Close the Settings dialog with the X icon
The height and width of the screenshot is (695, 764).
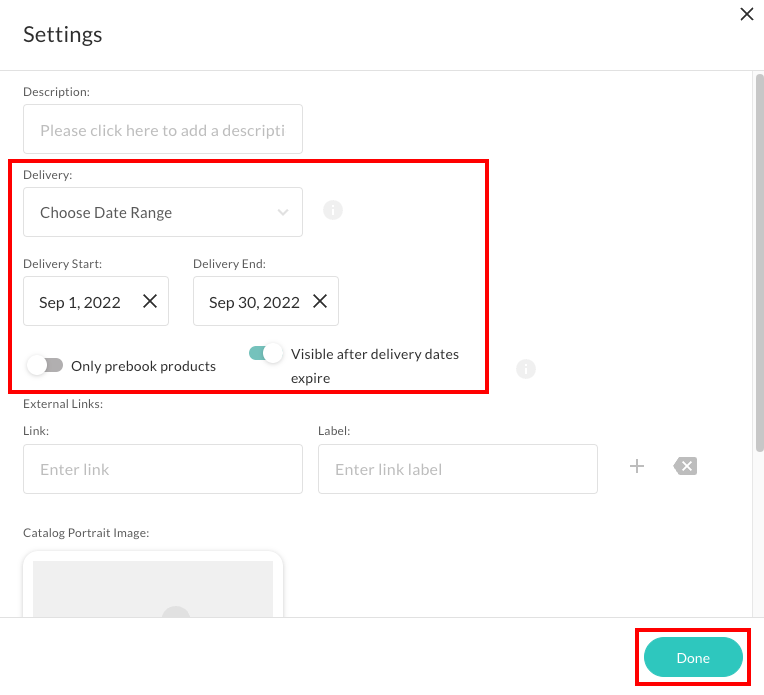point(746,14)
